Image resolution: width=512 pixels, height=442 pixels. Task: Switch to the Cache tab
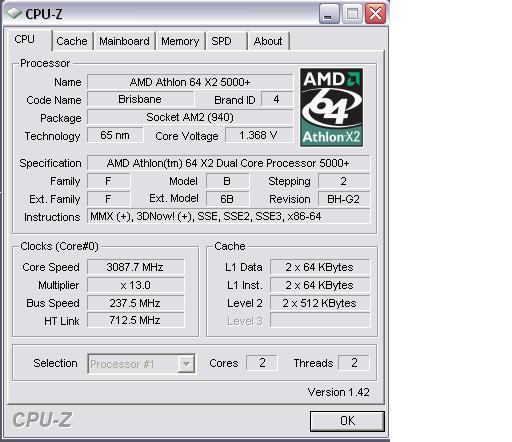72,41
